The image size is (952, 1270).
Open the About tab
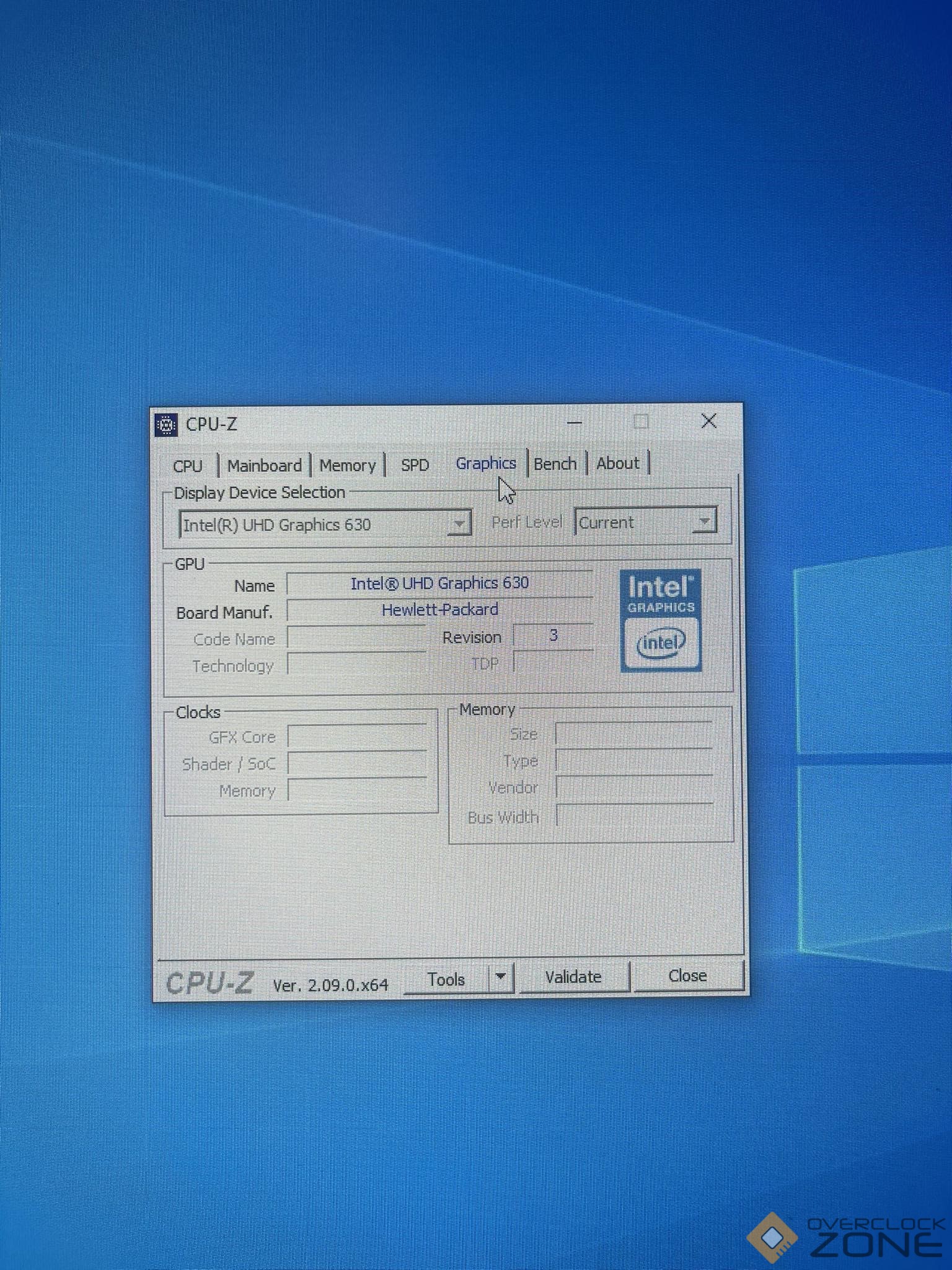(x=617, y=463)
